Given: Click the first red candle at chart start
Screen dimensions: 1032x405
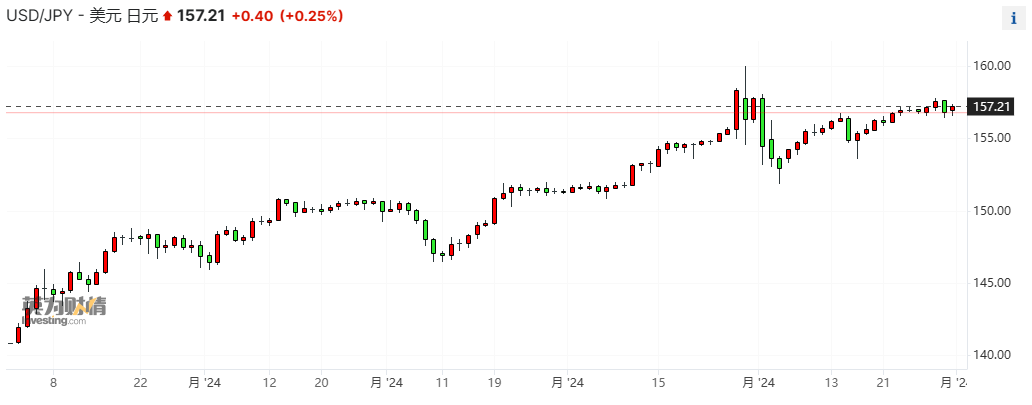Looking at the screenshot, I should click(18, 334).
